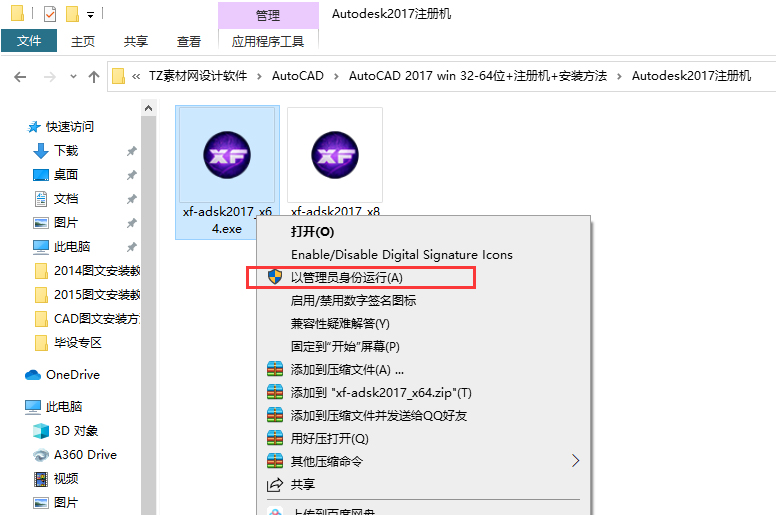Open 桌面 in quick access
Screen dimensions: 776x515
pyautogui.click(x=66, y=174)
